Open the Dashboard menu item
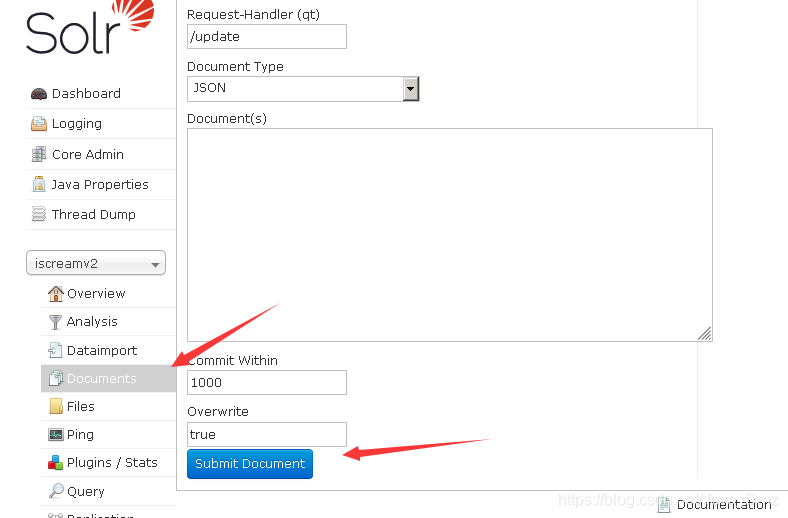Screen dimensions: 788x518 (86, 93)
